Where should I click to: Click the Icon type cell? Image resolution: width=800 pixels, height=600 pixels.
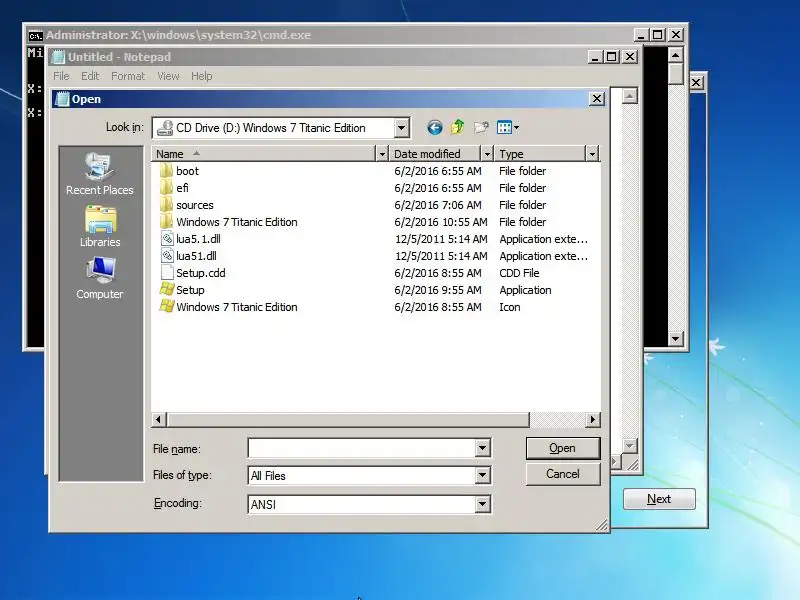point(510,307)
